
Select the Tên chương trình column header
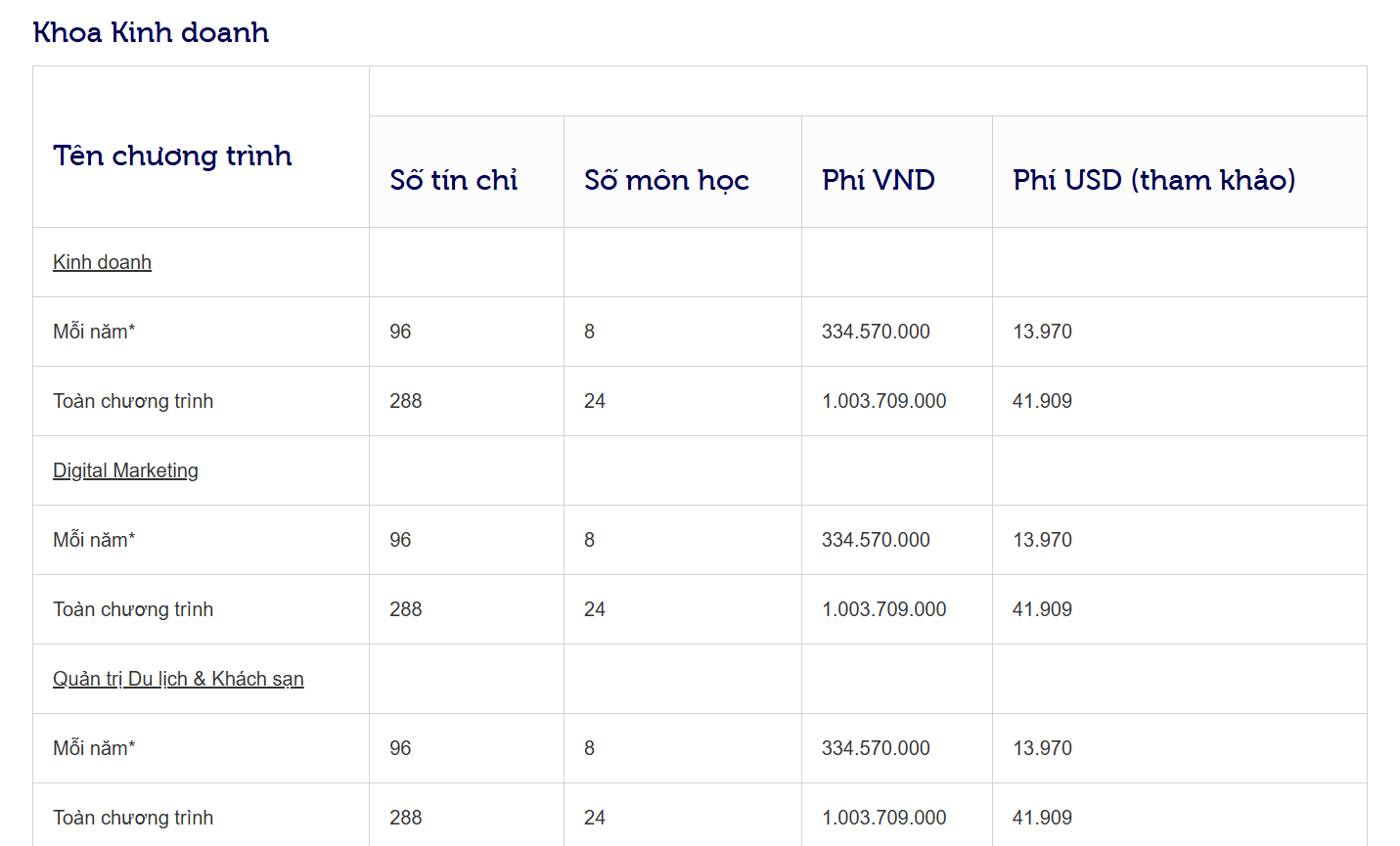tap(172, 156)
